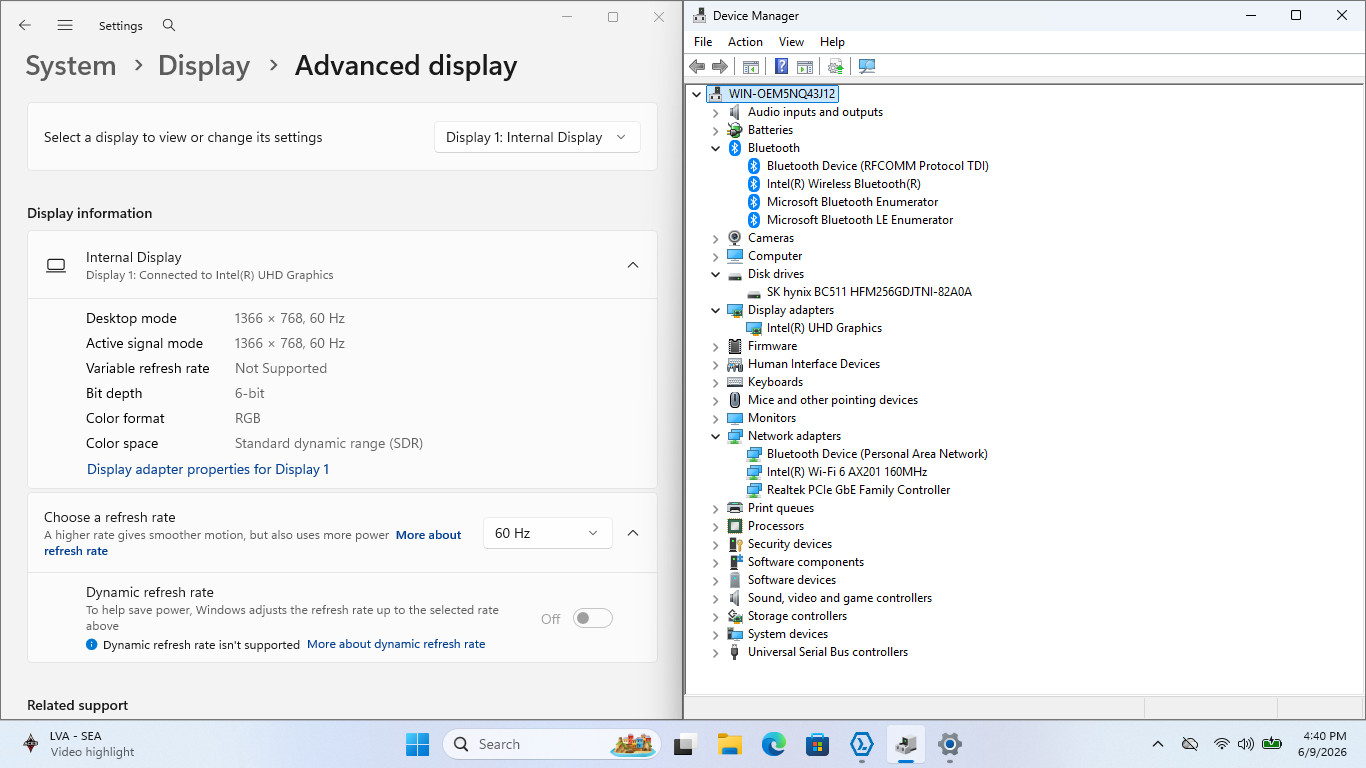Go to System breadcrumb
The image size is (1366, 768).
(x=71, y=66)
